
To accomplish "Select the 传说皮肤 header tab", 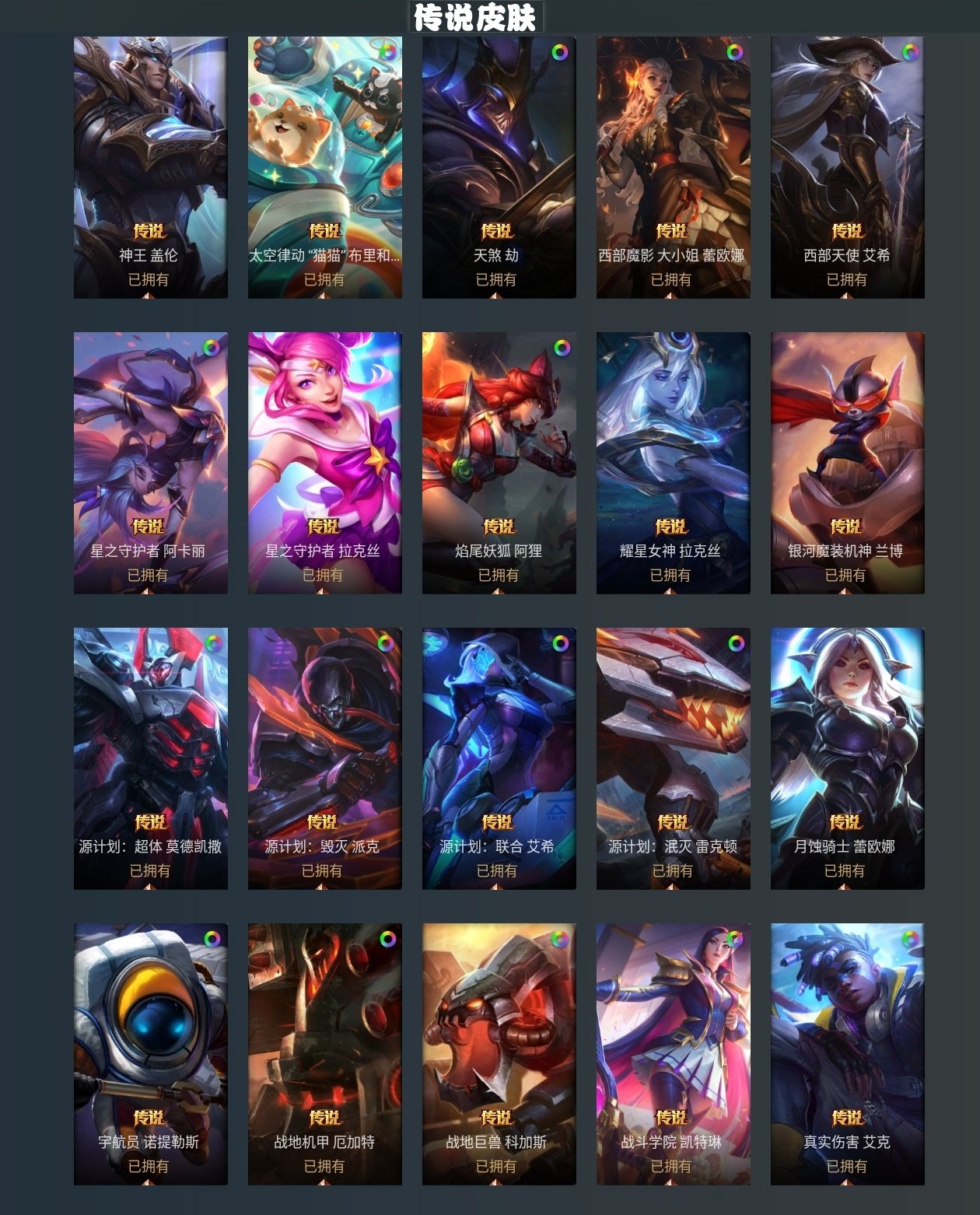I will click(x=475, y=16).
